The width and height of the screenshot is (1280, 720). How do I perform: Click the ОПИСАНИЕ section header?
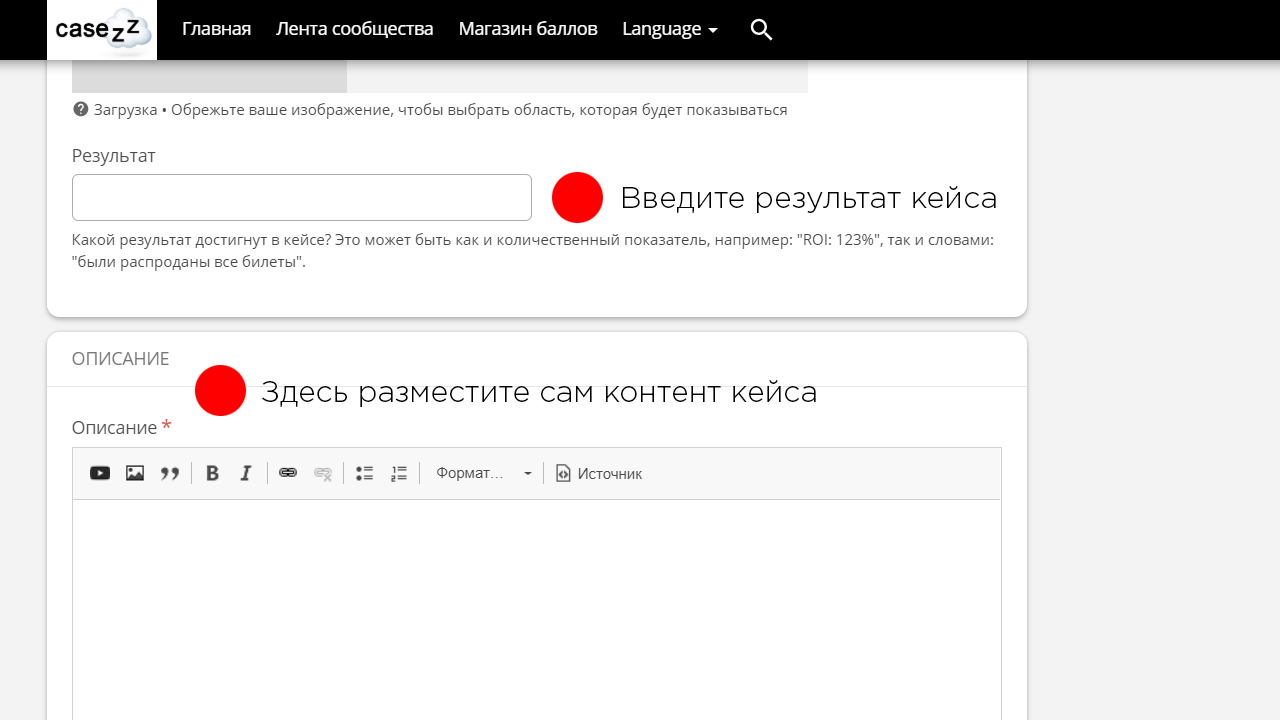[120, 359]
